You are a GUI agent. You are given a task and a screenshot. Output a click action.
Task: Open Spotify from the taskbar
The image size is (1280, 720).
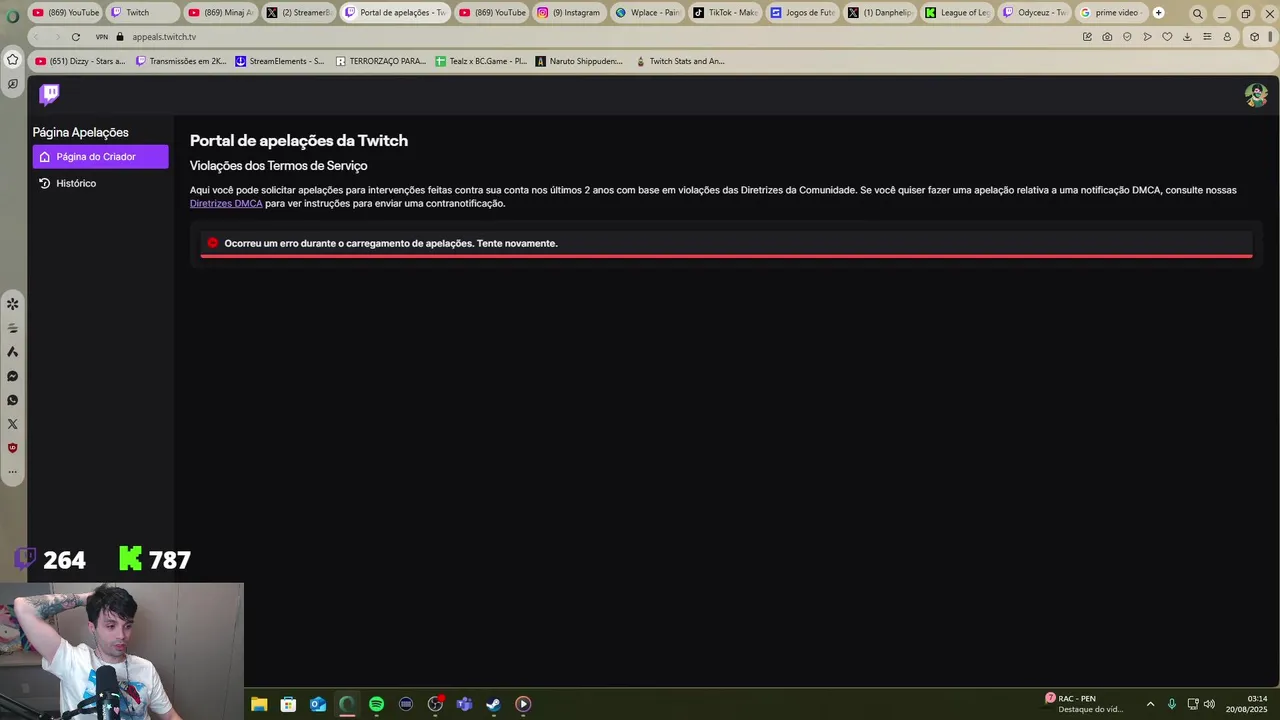376,704
